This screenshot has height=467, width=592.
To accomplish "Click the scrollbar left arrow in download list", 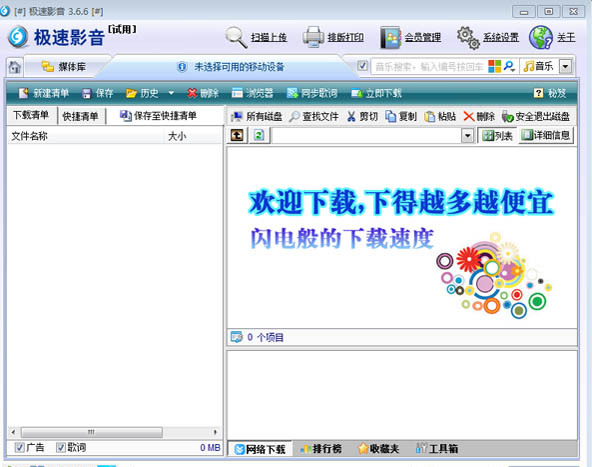I will coord(14,432).
